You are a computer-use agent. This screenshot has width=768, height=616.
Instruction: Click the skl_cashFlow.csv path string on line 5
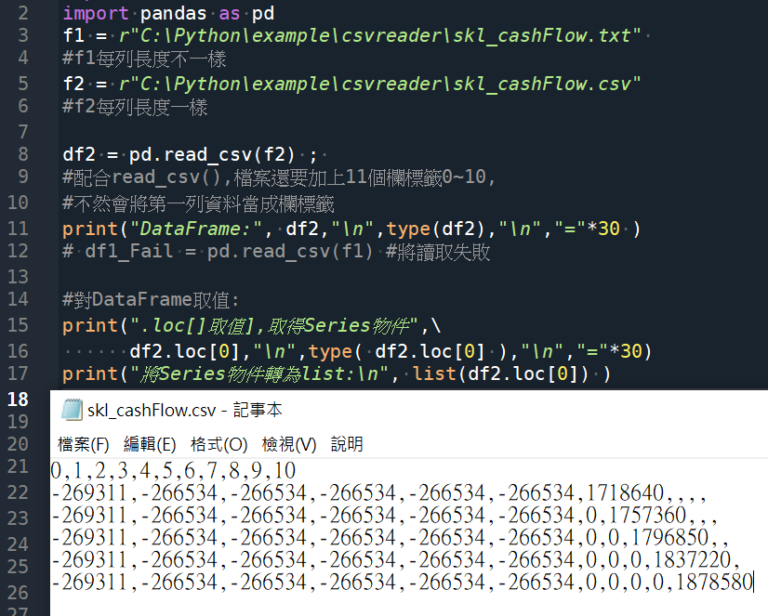click(x=380, y=84)
